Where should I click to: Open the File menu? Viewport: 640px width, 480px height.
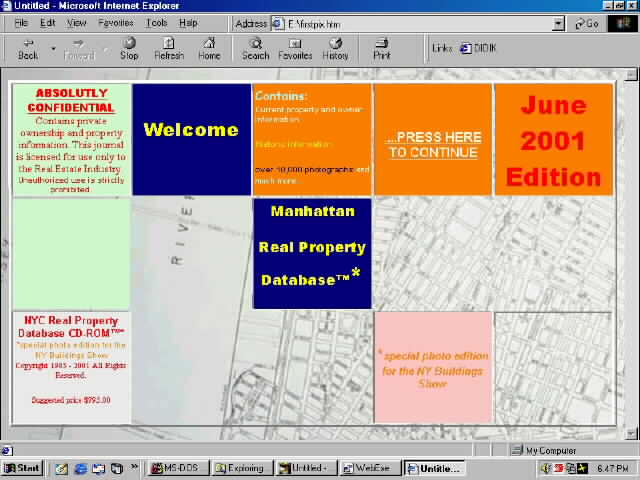[x=21, y=23]
